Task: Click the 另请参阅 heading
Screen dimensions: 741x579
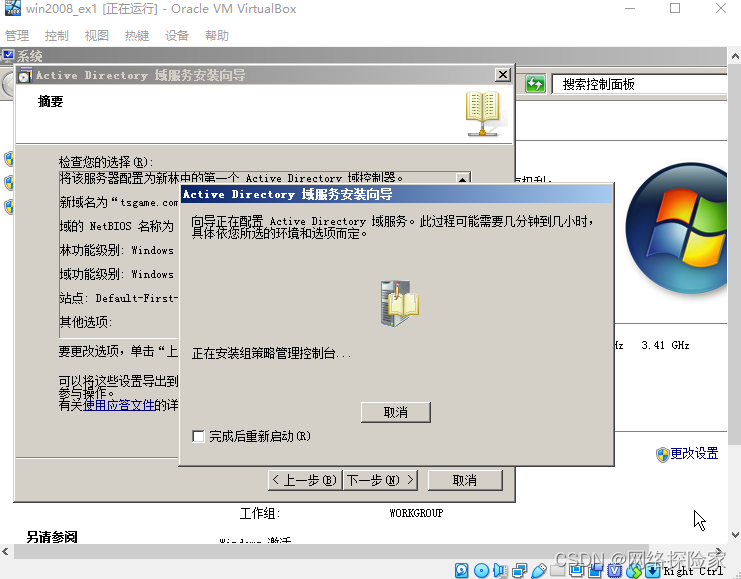Action: click(x=52, y=537)
